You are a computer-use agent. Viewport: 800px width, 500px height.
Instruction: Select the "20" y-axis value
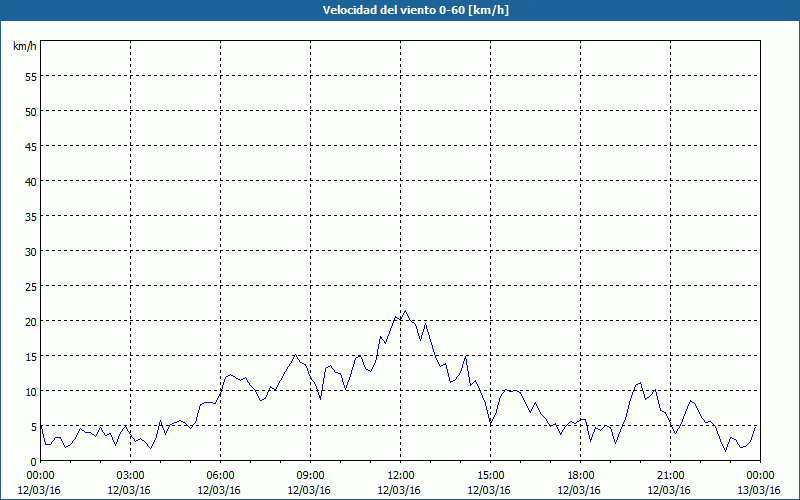click(x=31, y=321)
